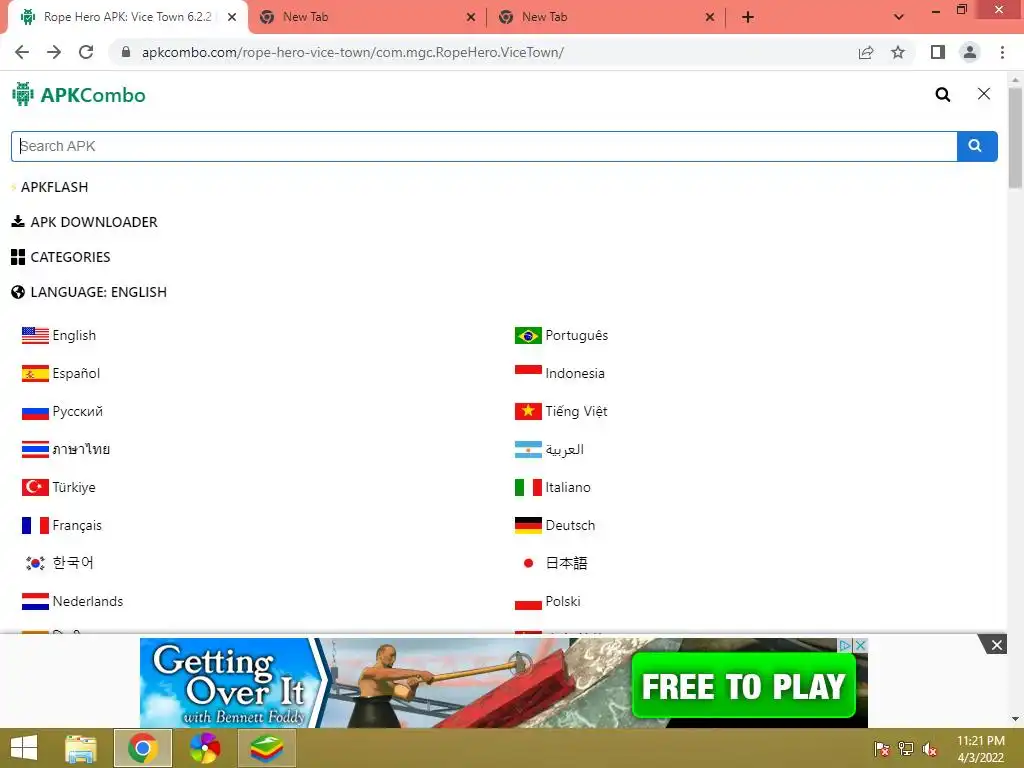This screenshot has width=1024, height=768.
Task: Click the Turkey flag icon
Action: click(35, 487)
